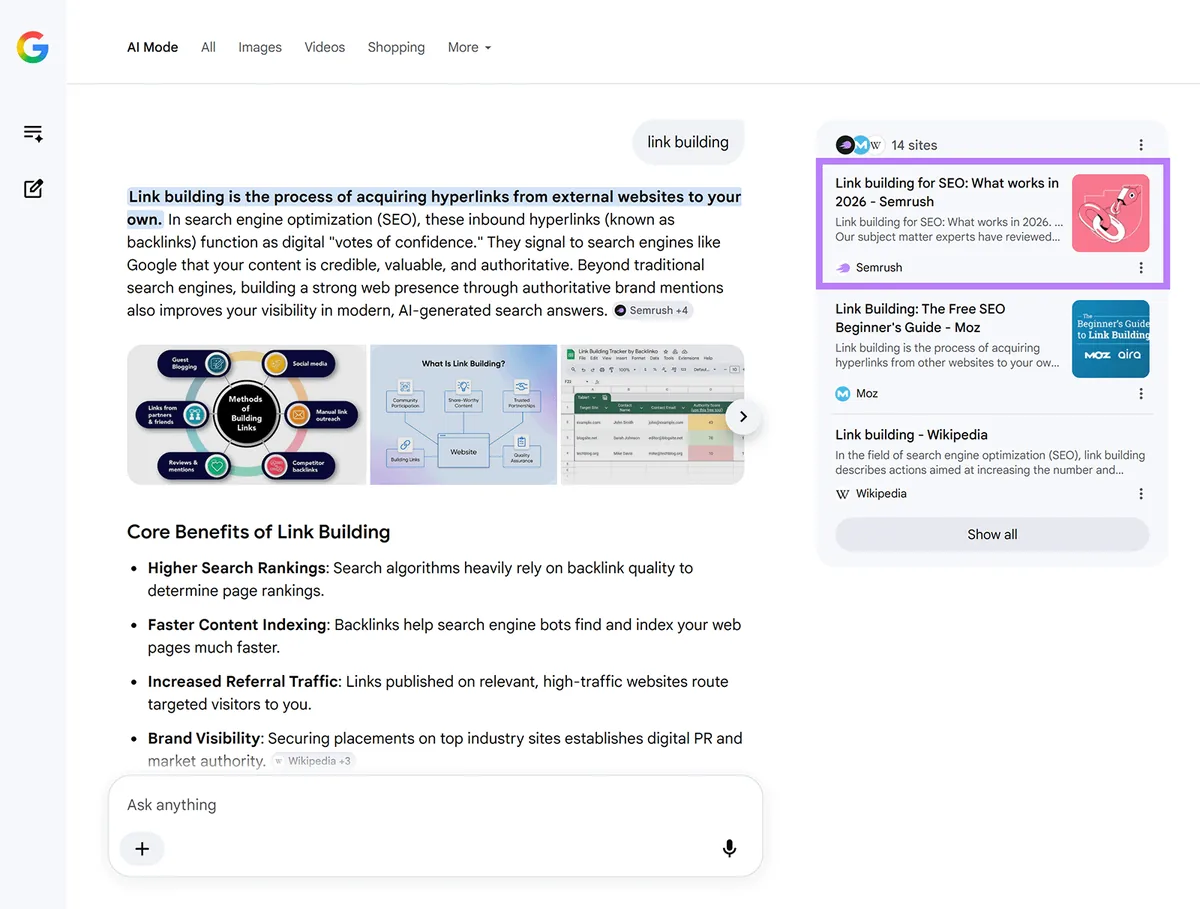This screenshot has width=1200, height=909.
Task: Click Semrush source name under first result
Action: (x=879, y=268)
